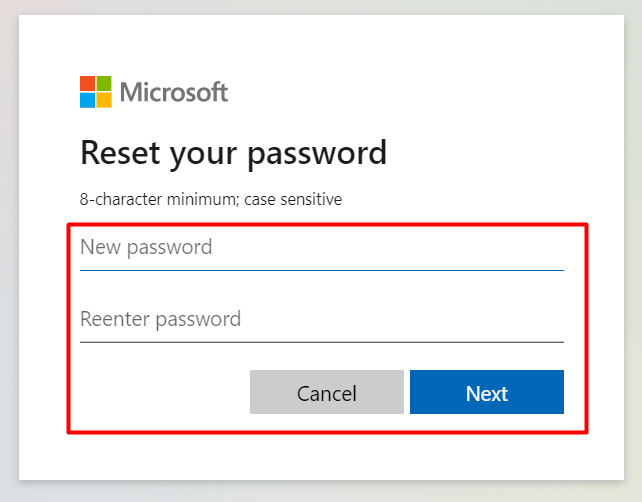
Task: Click the blue Next button
Action: (487, 392)
